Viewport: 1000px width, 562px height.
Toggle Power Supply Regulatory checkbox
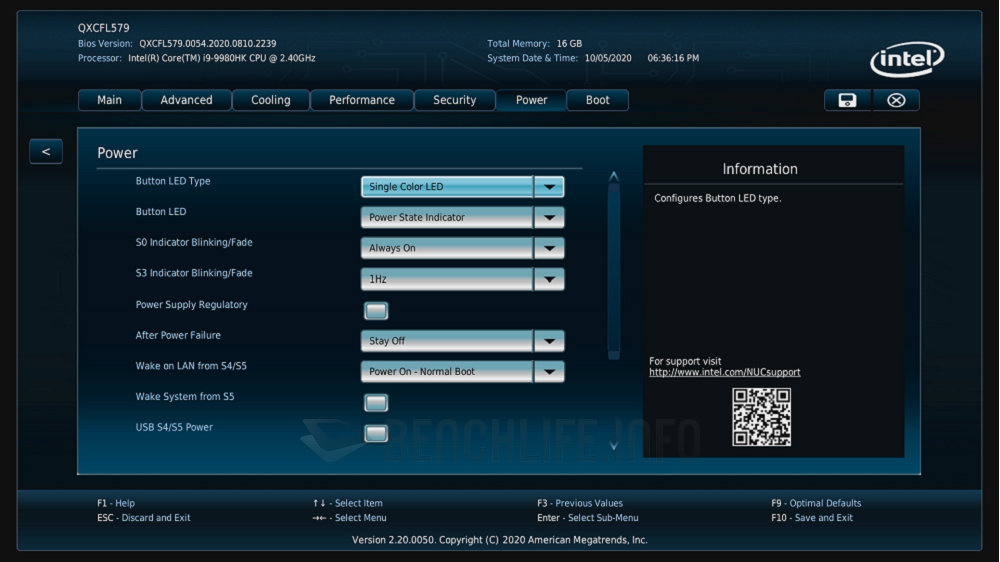[376, 311]
